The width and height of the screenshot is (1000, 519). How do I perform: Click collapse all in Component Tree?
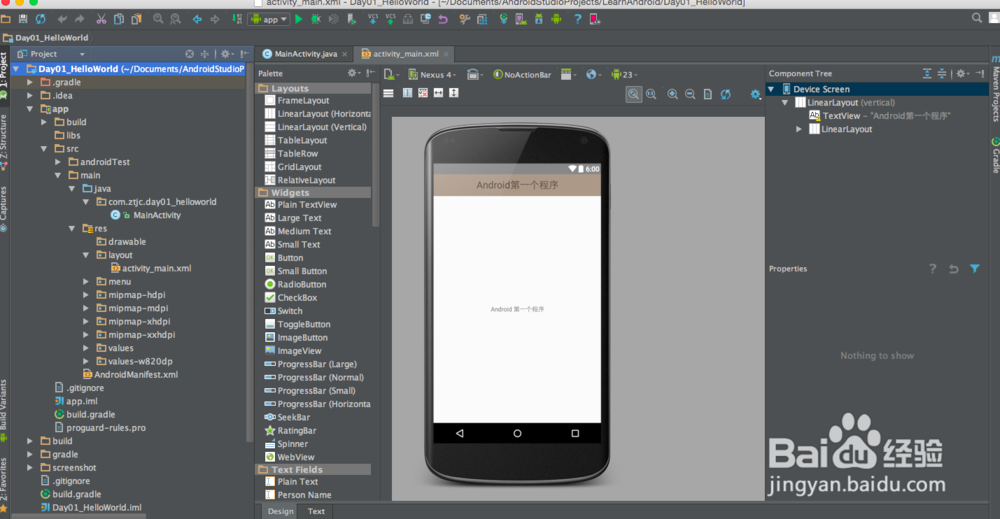point(941,74)
